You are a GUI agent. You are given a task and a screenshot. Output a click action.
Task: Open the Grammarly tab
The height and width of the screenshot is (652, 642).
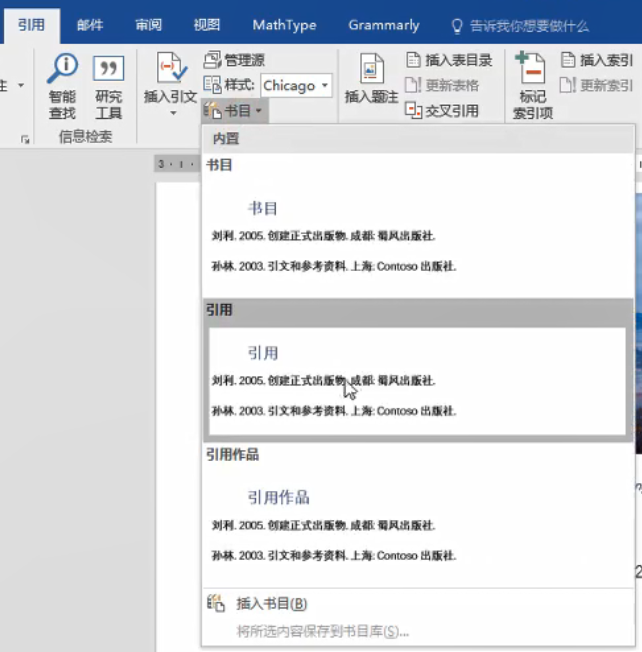[x=384, y=25]
